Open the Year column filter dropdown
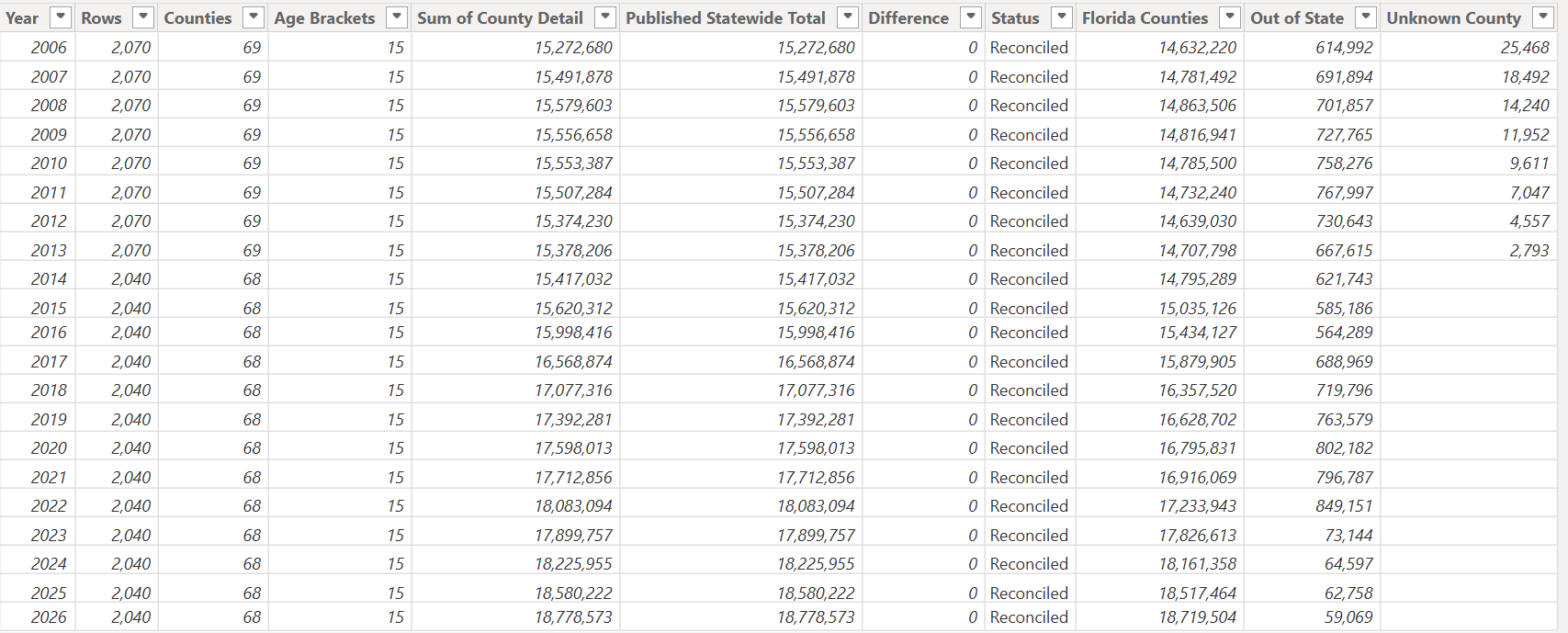 pos(60,17)
